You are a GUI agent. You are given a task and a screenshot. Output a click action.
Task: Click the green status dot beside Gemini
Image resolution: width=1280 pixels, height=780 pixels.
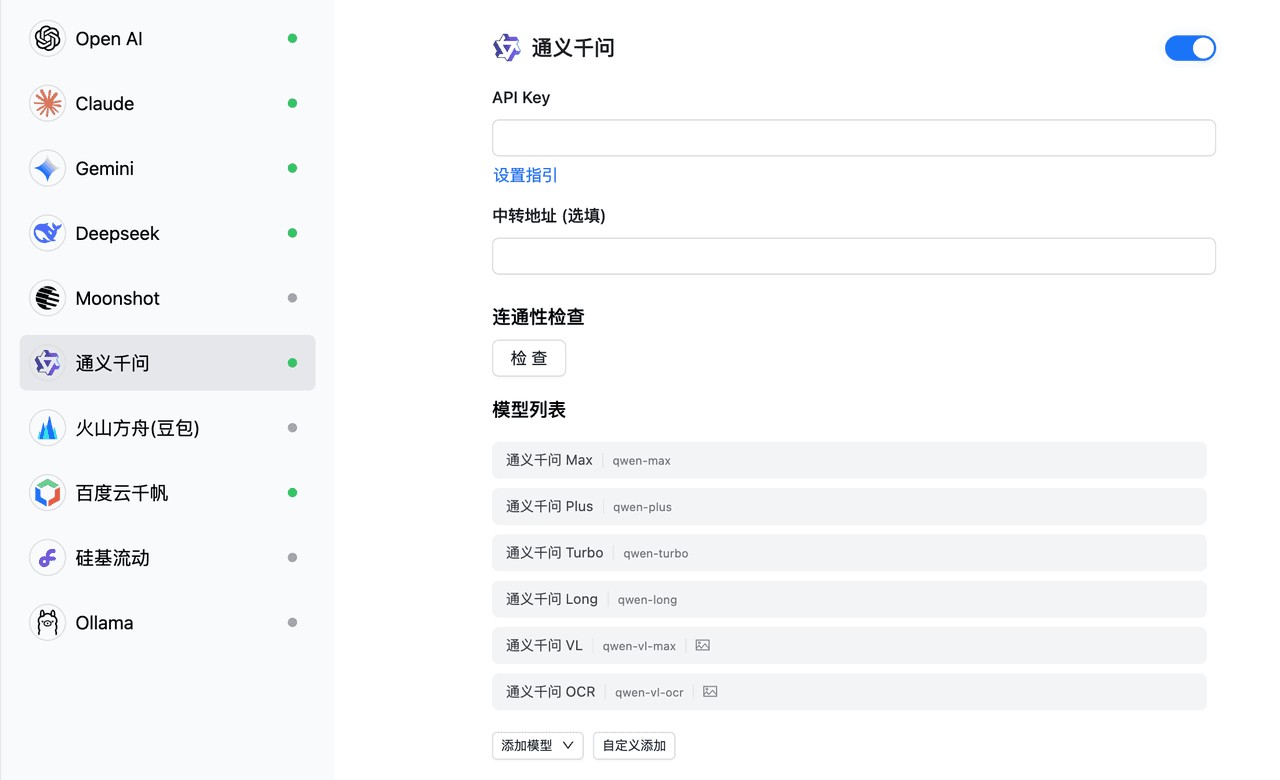(x=292, y=168)
